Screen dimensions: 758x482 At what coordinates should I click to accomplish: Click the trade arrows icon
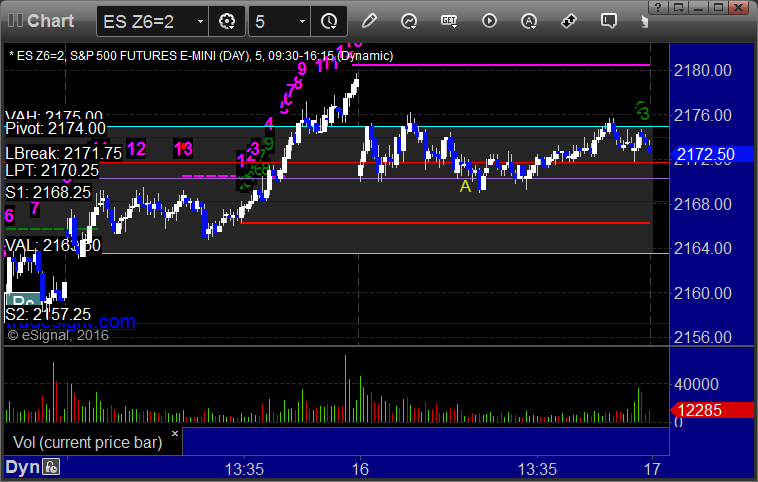point(569,21)
